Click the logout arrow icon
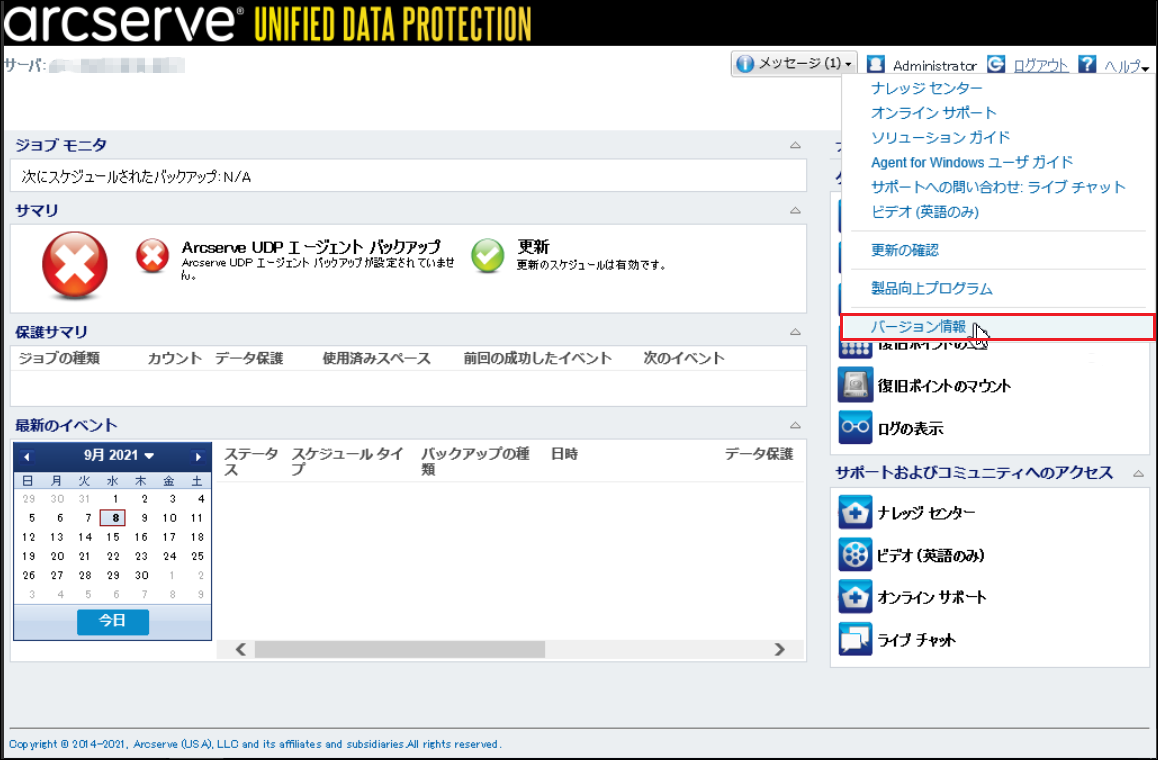The image size is (1158, 760). [996, 64]
